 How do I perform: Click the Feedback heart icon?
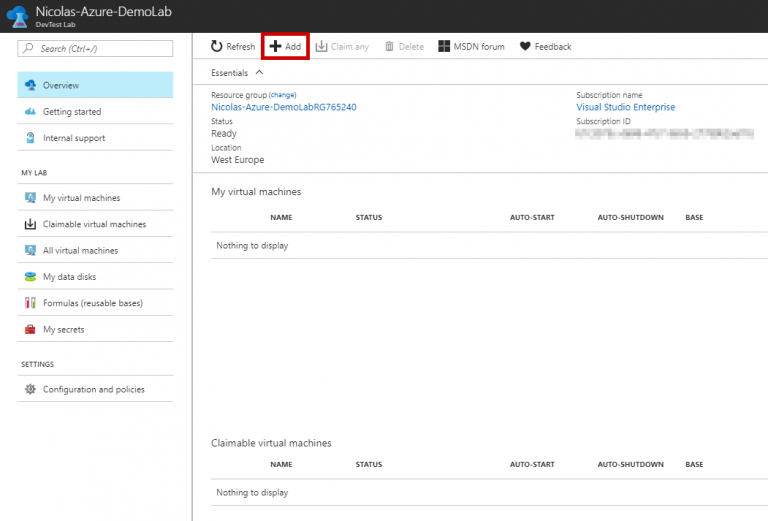coord(525,46)
